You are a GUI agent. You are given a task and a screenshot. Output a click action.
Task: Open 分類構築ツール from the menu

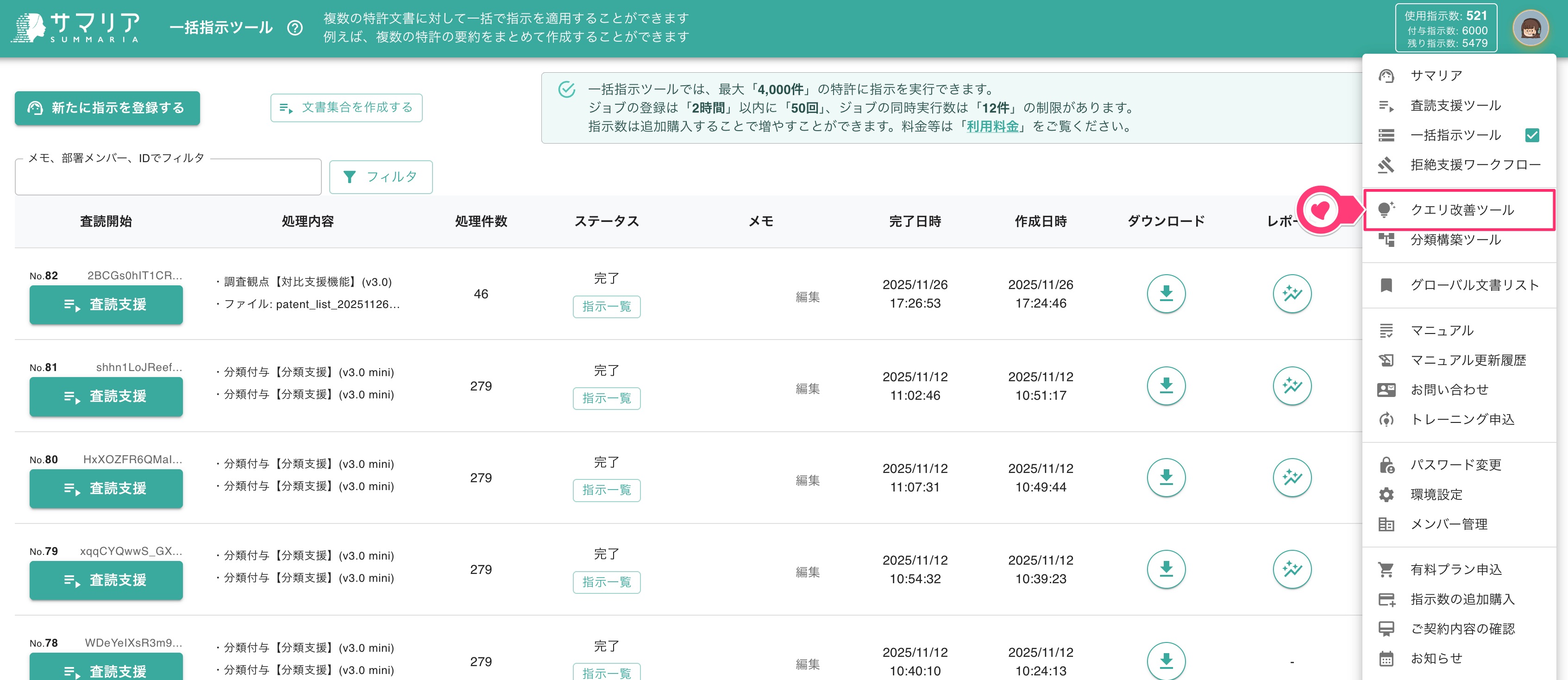tap(1459, 240)
